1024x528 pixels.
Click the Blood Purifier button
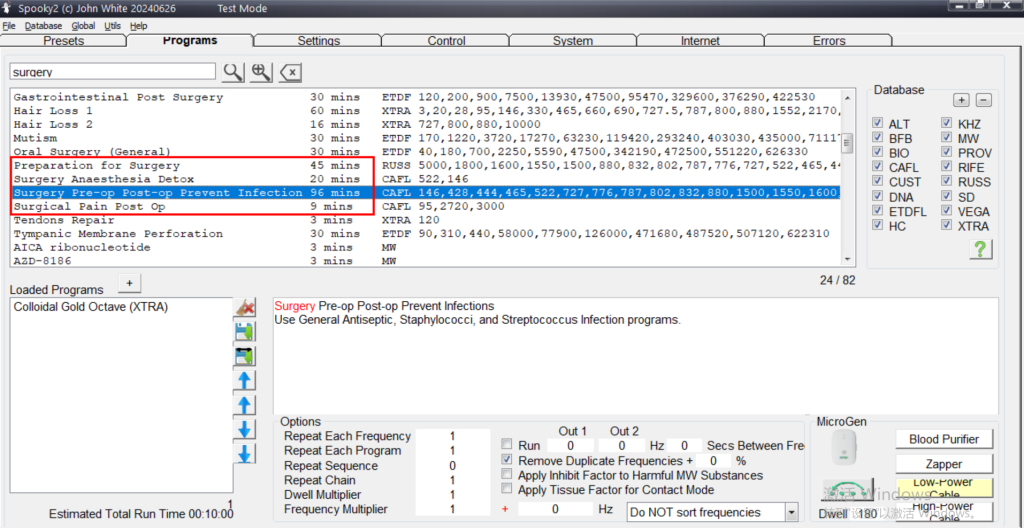pyautogui.click(x=944, y=439)
